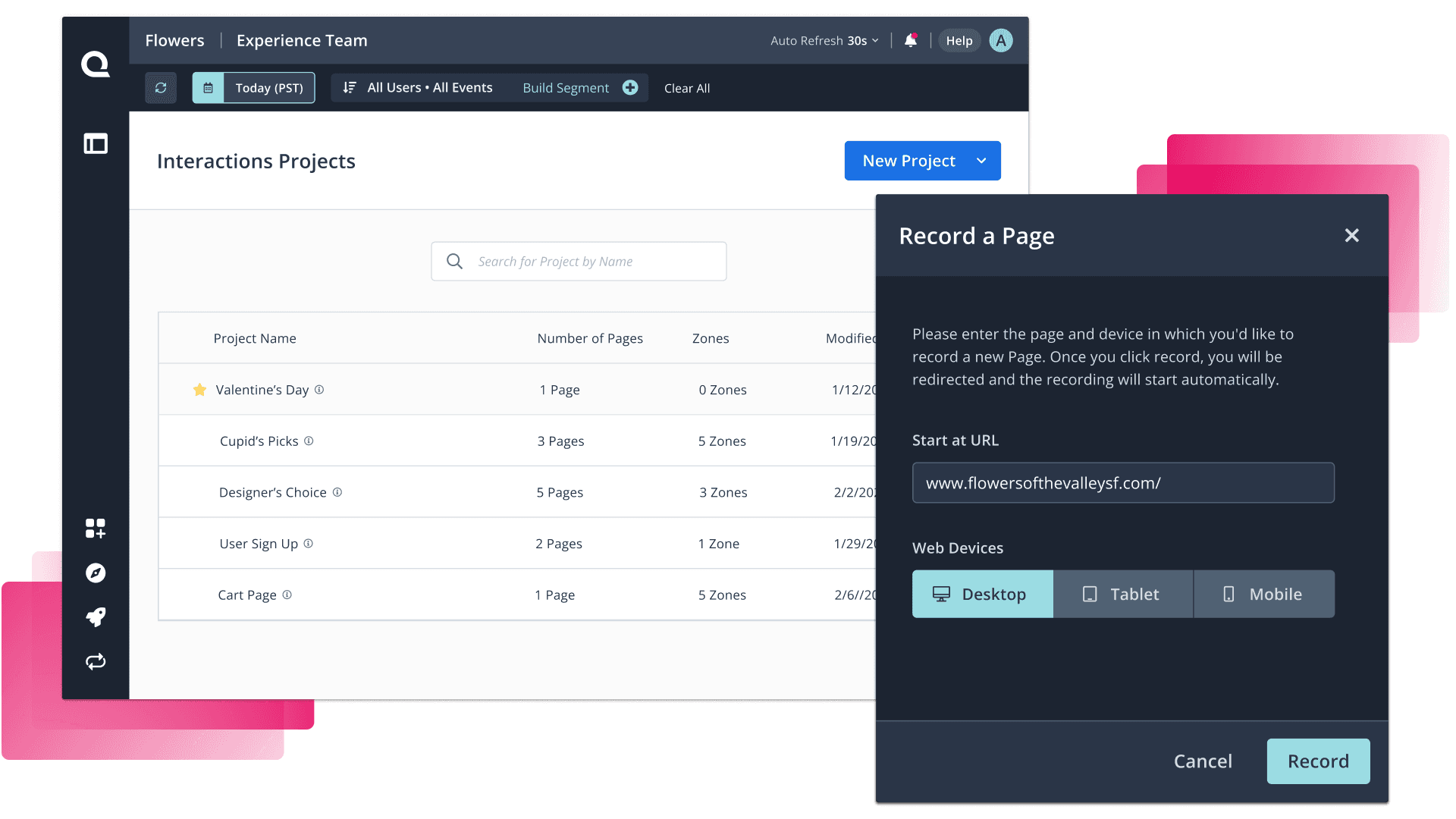
Task: Click the sidebar dashboard/grid icon
Action: tap(95, 528)
